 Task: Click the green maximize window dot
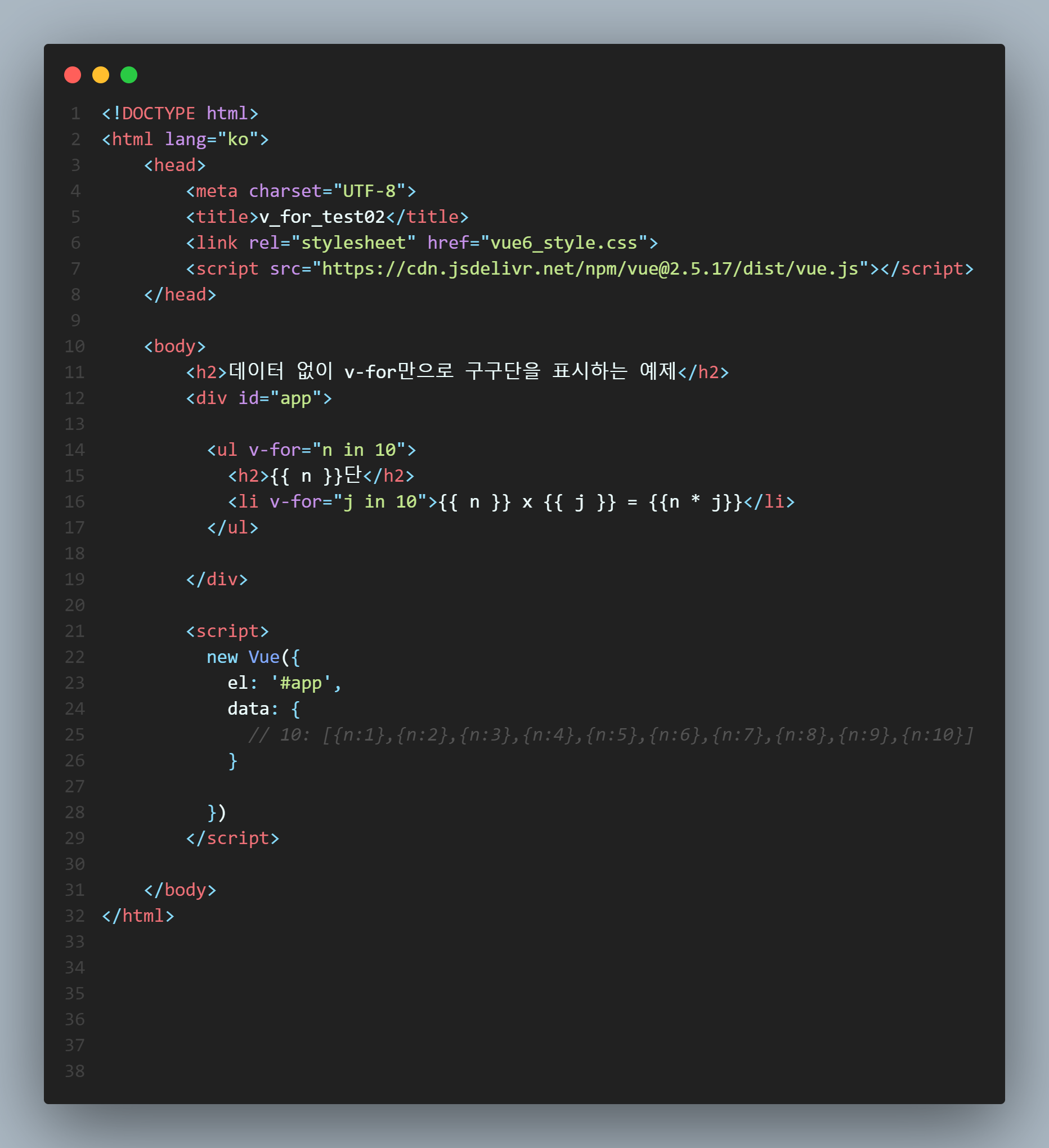tap(129, 75)
